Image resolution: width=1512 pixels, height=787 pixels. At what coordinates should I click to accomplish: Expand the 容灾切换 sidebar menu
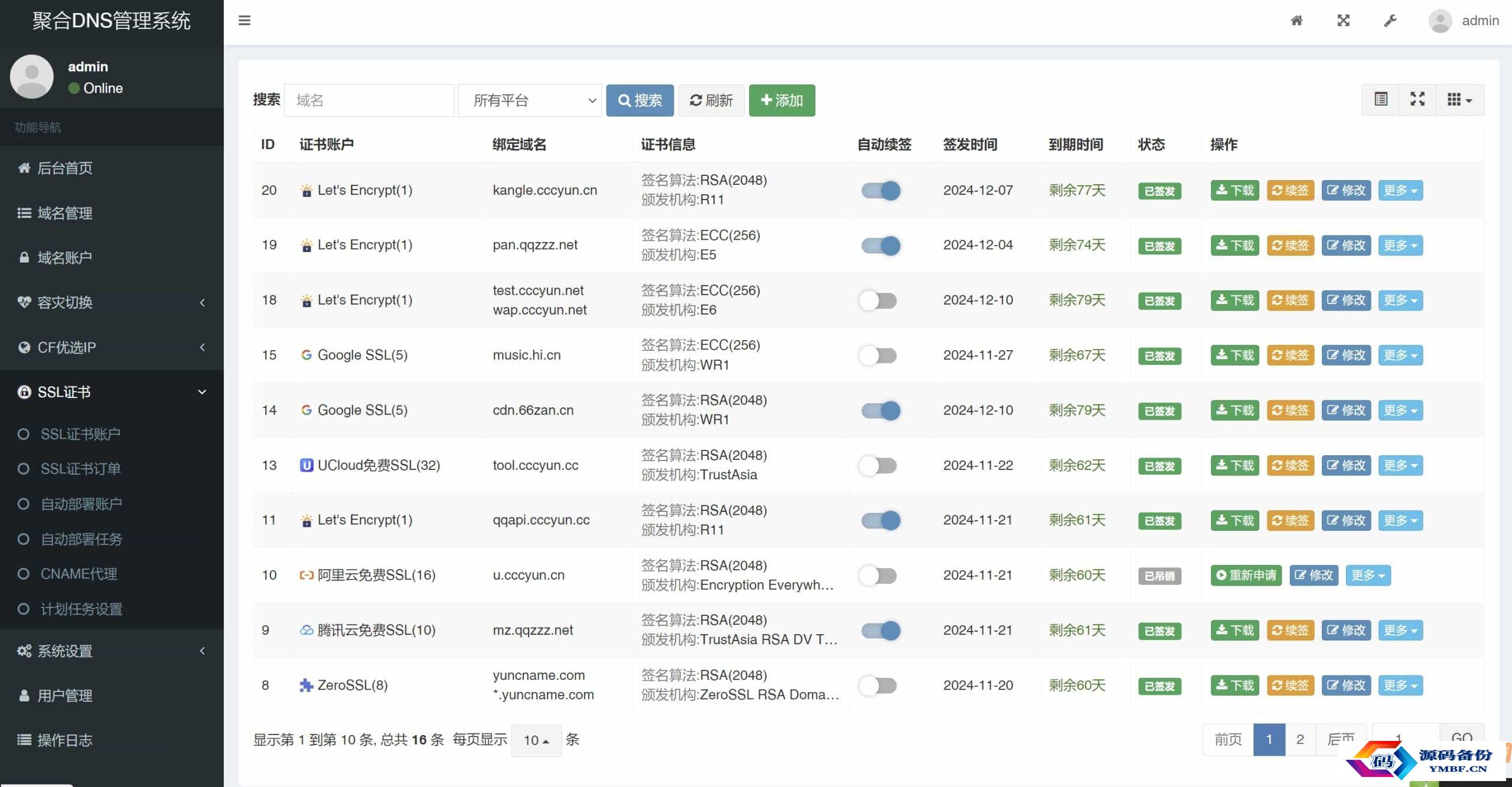click(112, 302)
